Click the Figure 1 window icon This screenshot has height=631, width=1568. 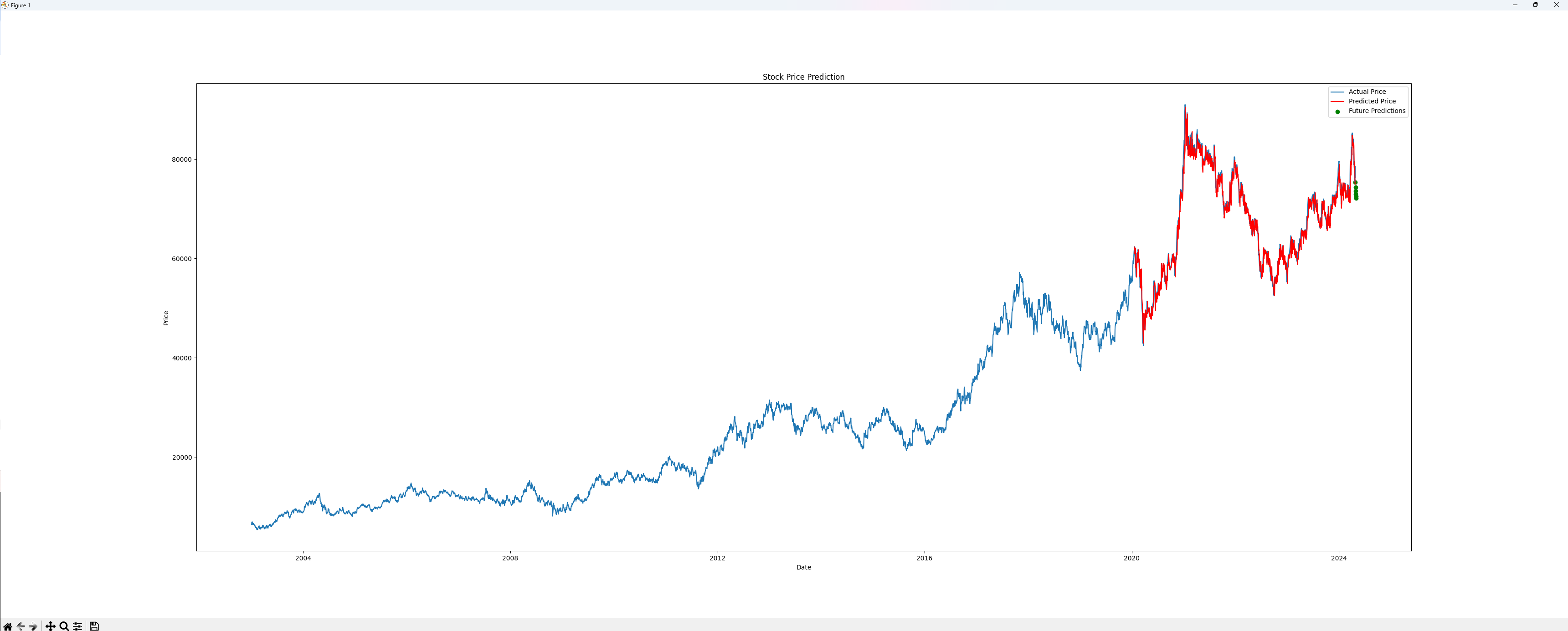(5, 5)
